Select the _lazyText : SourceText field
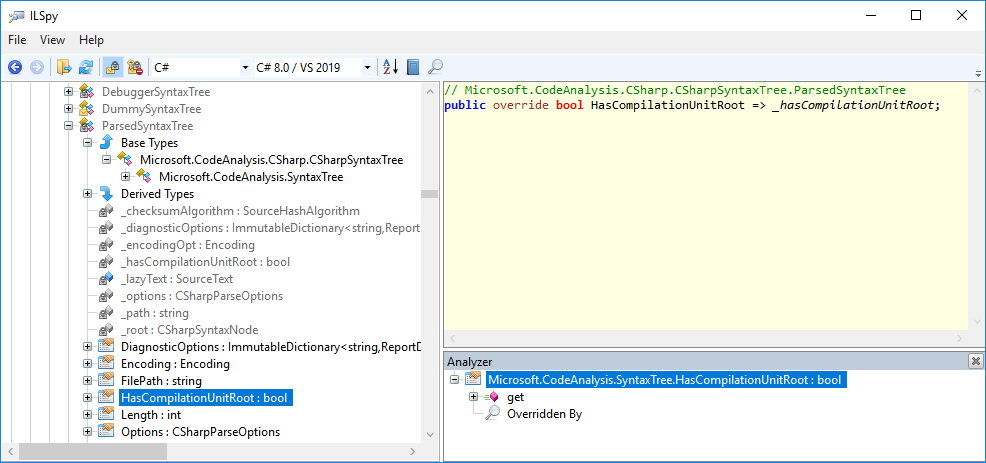Screen dimensions: 986x463 [177, 279]
